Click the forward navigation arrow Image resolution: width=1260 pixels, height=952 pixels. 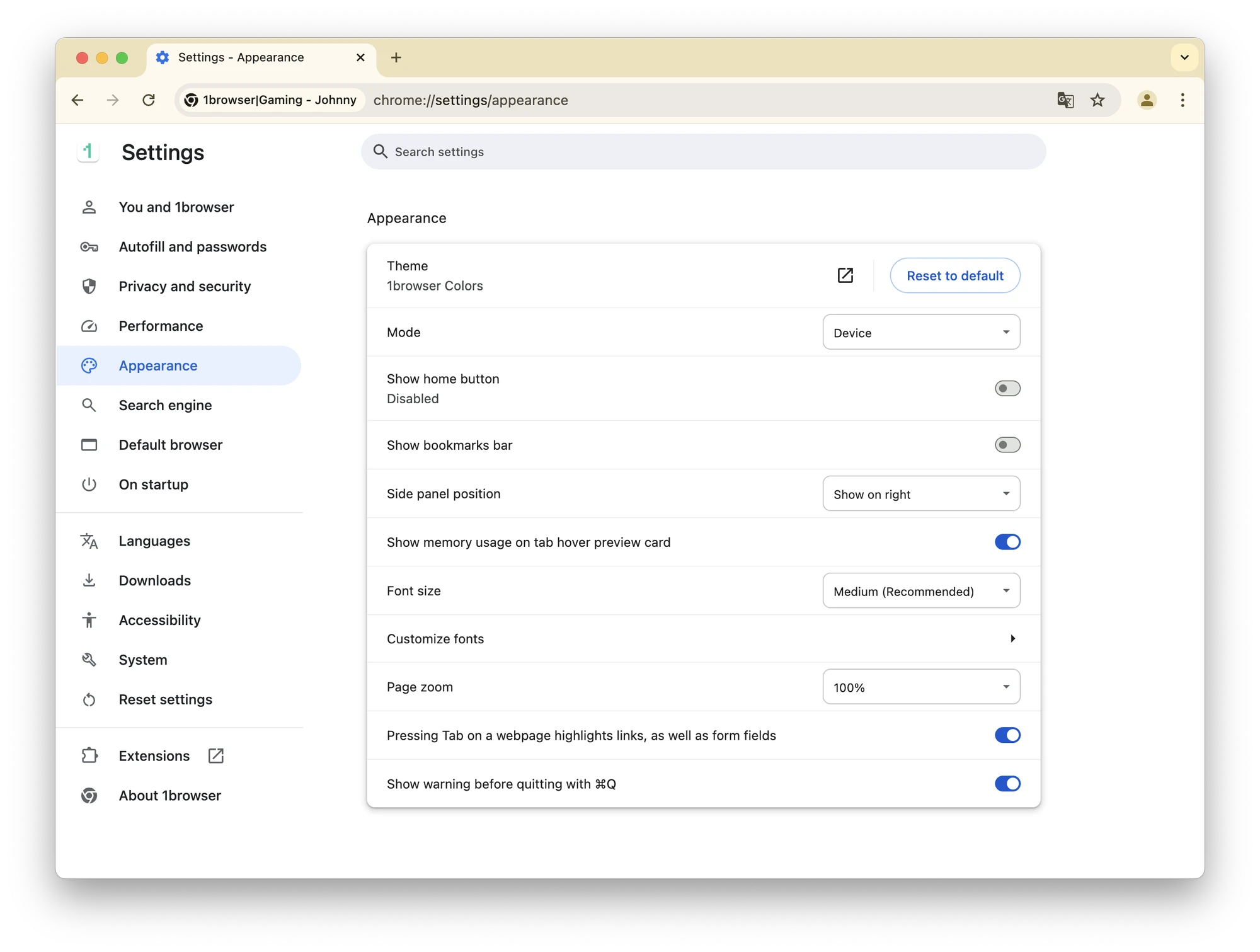113,100
